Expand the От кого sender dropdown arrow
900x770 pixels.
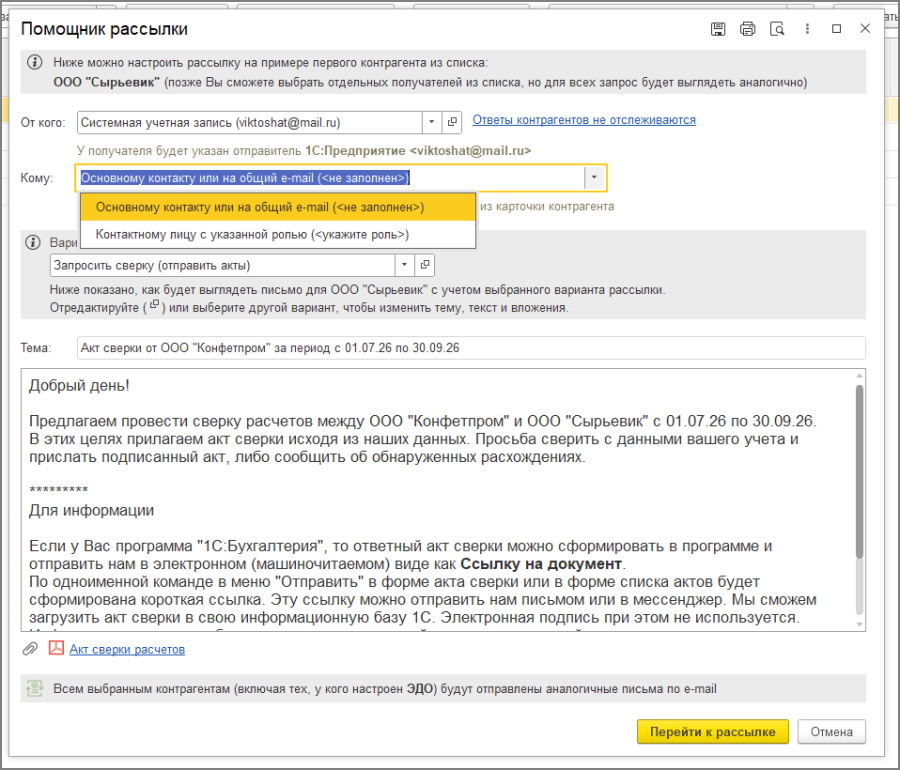pyautogui.click(x=432, y=122)
